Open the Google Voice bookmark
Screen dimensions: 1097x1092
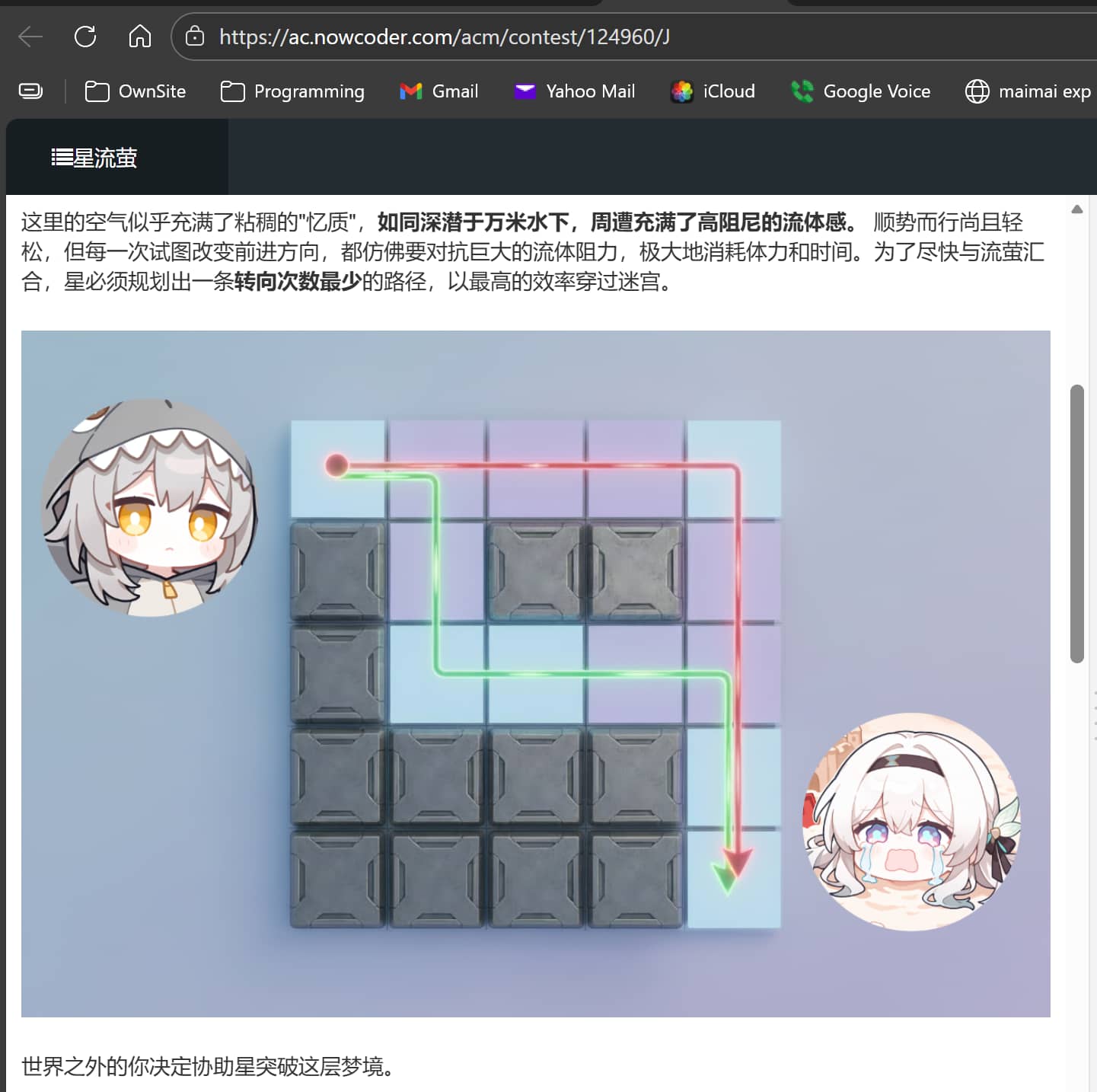[x=860, y=91]
